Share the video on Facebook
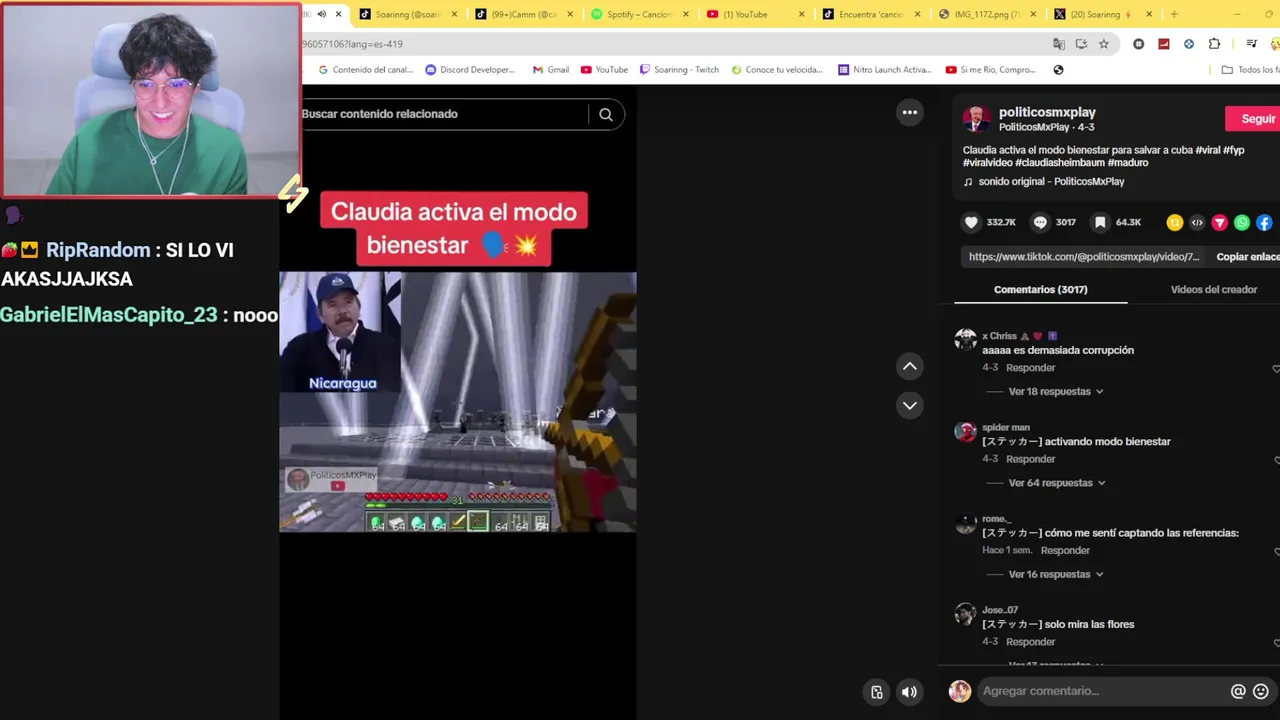 tap(1264, 223)
